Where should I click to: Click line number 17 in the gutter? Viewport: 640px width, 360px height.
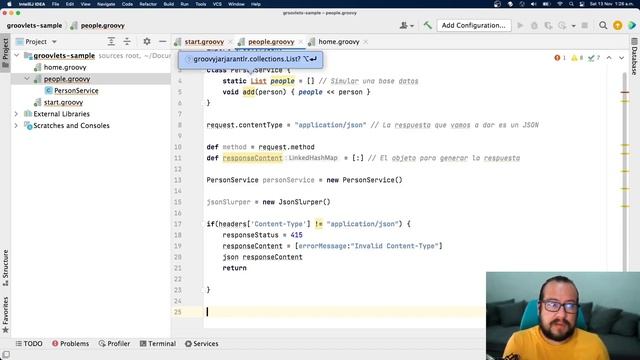(x=178, y=224)
